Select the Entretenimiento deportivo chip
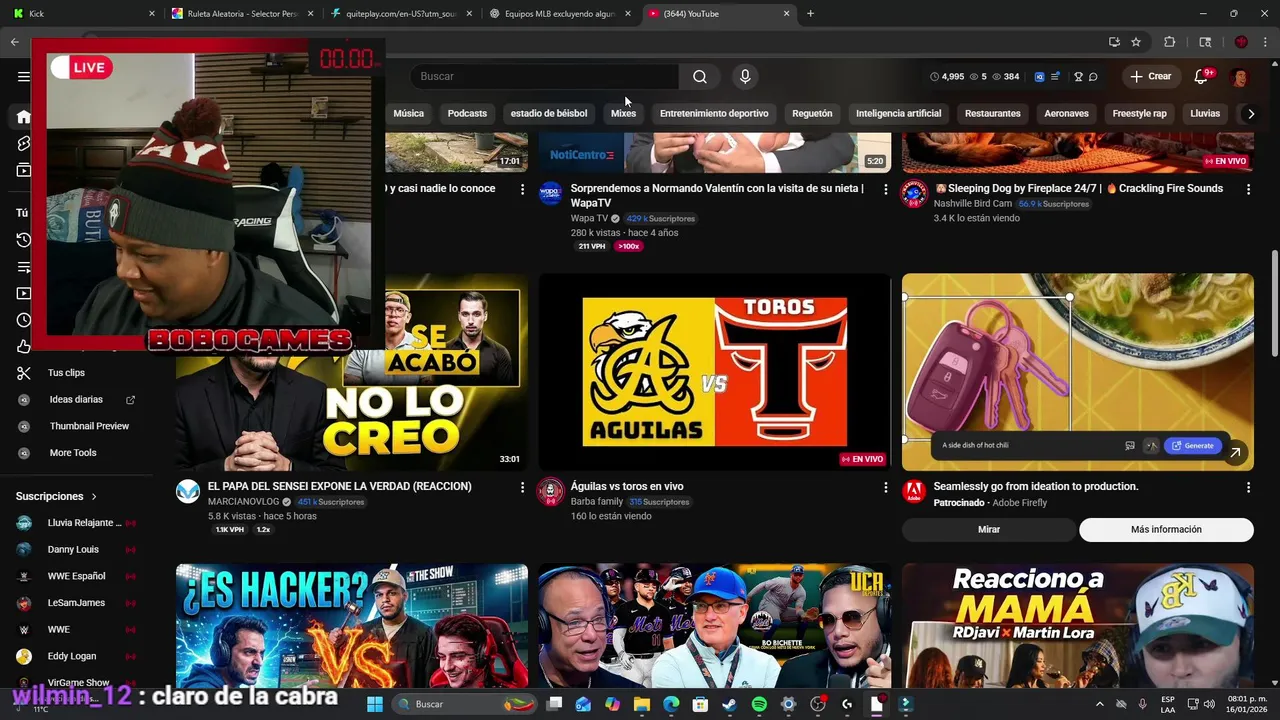Viewport: 1280px width, 720px height. (714, 114)
